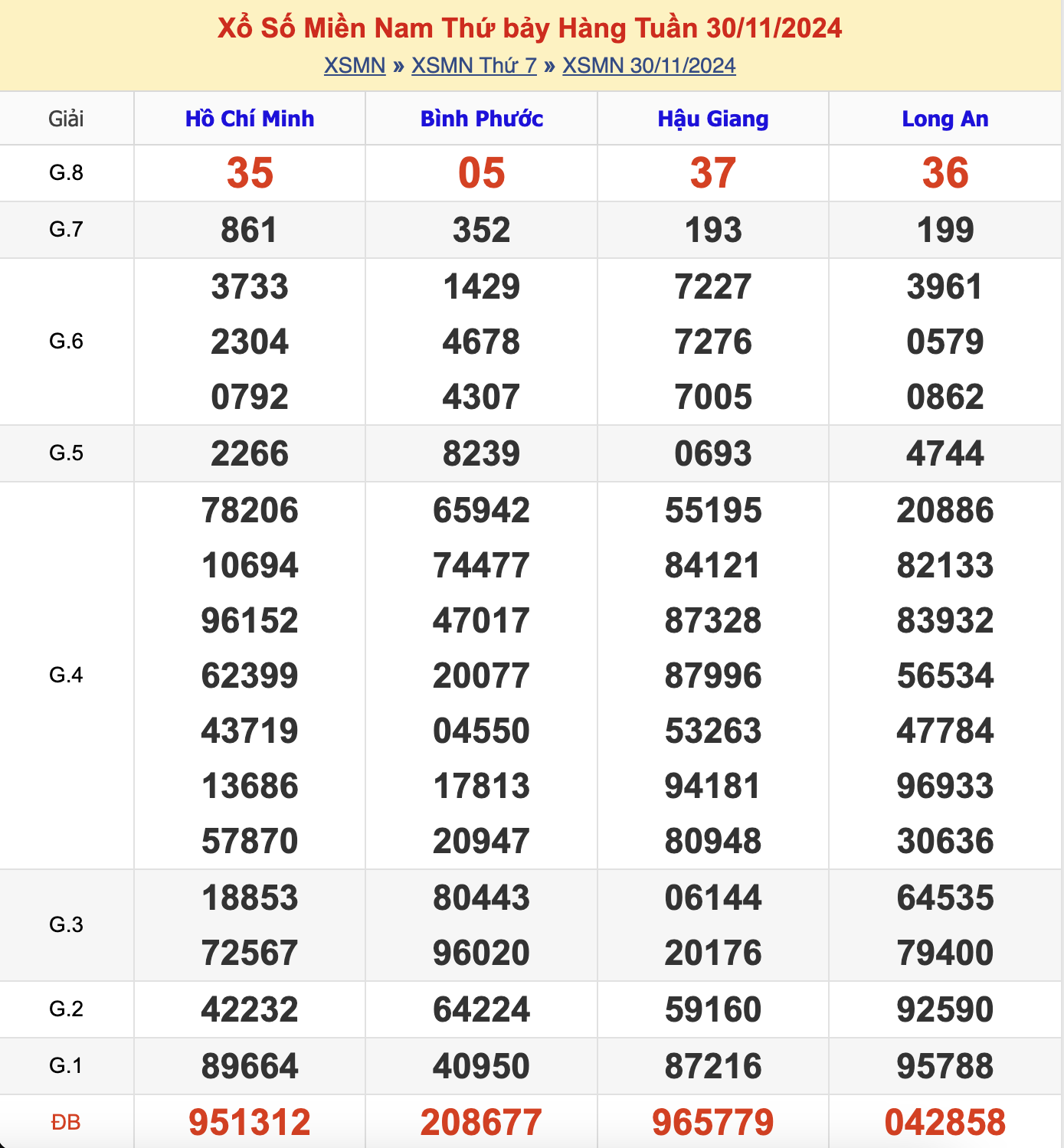Image resolution: width=1064 pixels, height=1148 pixels.
Task: Open the Hồ Chí Minh column link
Action: (x=250, y=119)
